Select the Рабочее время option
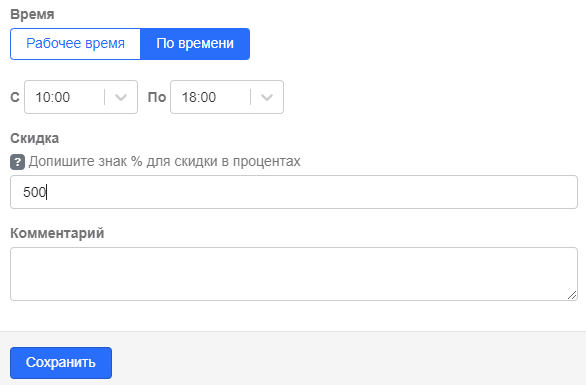The image size is (586, 385). click(75, 44)
